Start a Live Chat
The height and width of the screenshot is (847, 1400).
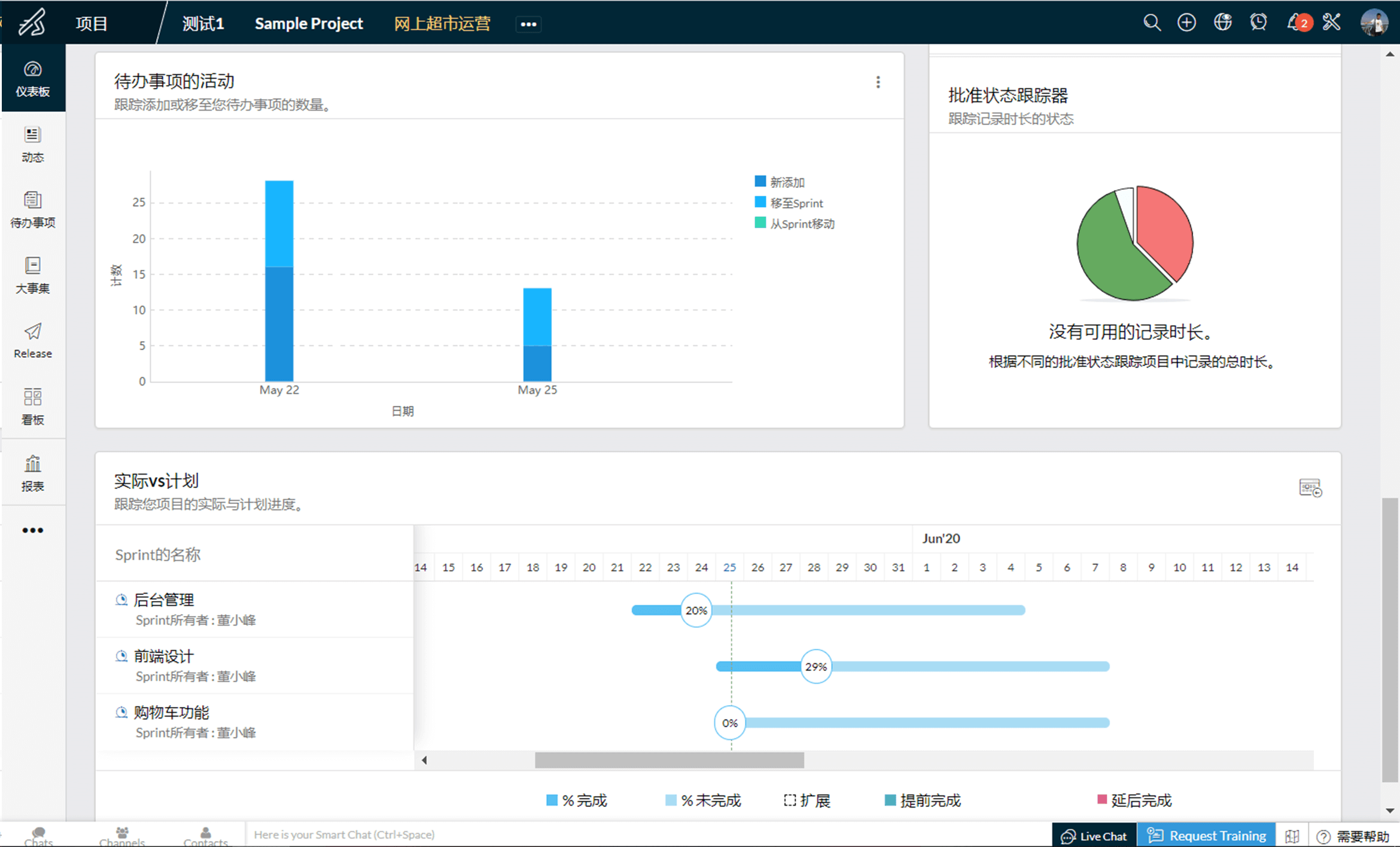pyautogui.click(x=1094, y=836)
